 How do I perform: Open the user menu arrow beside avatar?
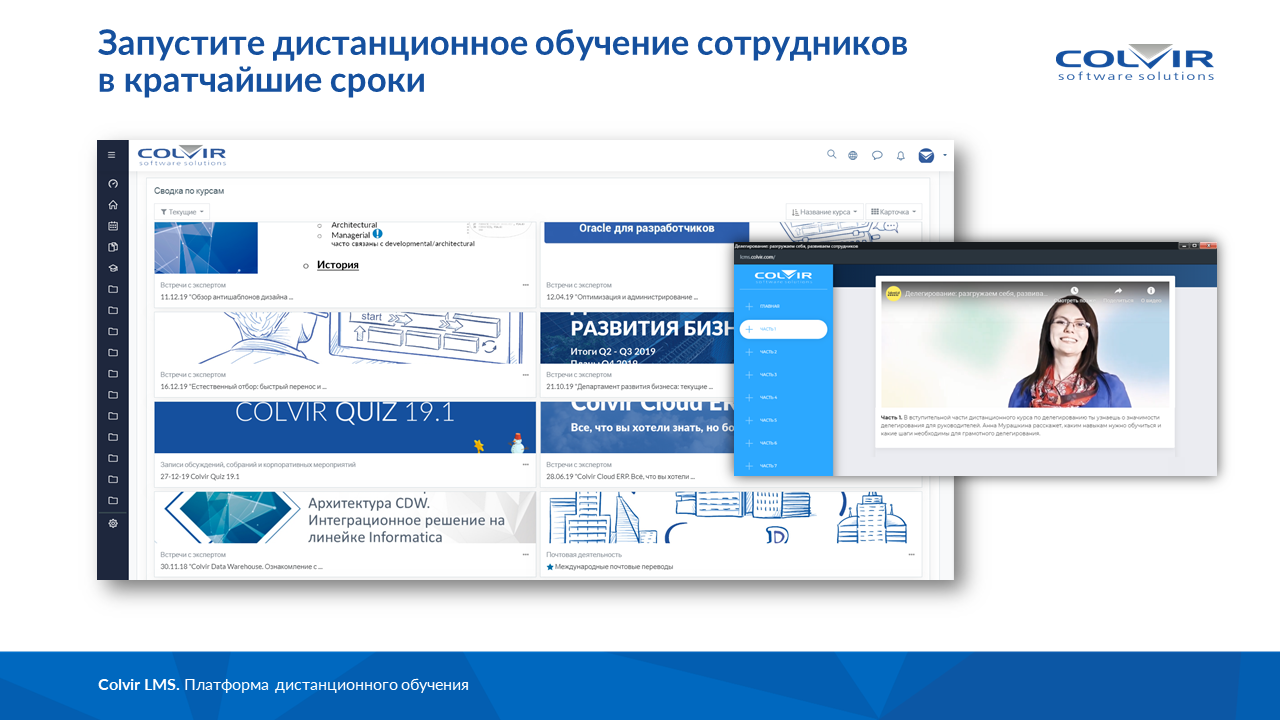click(944, 155)
